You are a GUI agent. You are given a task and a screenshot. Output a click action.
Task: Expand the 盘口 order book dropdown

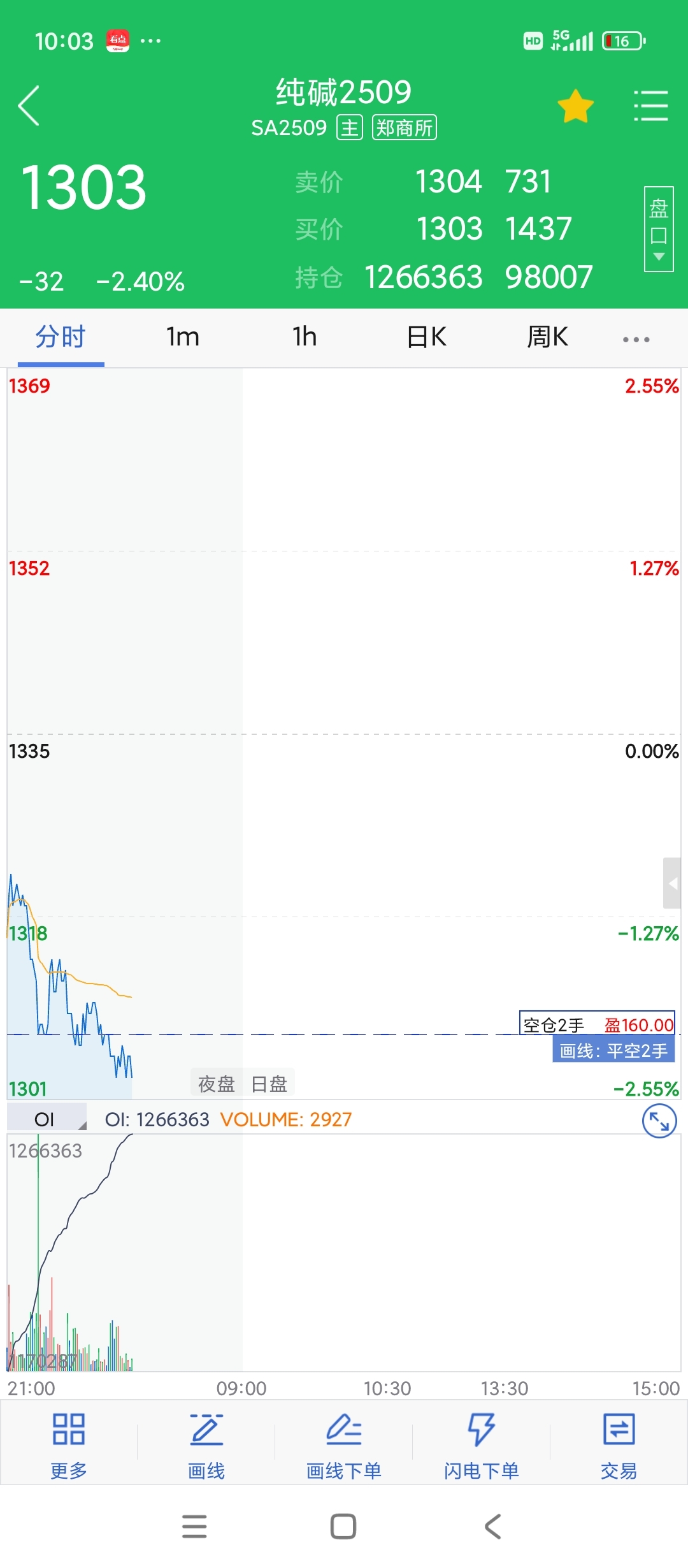(659, 229)
